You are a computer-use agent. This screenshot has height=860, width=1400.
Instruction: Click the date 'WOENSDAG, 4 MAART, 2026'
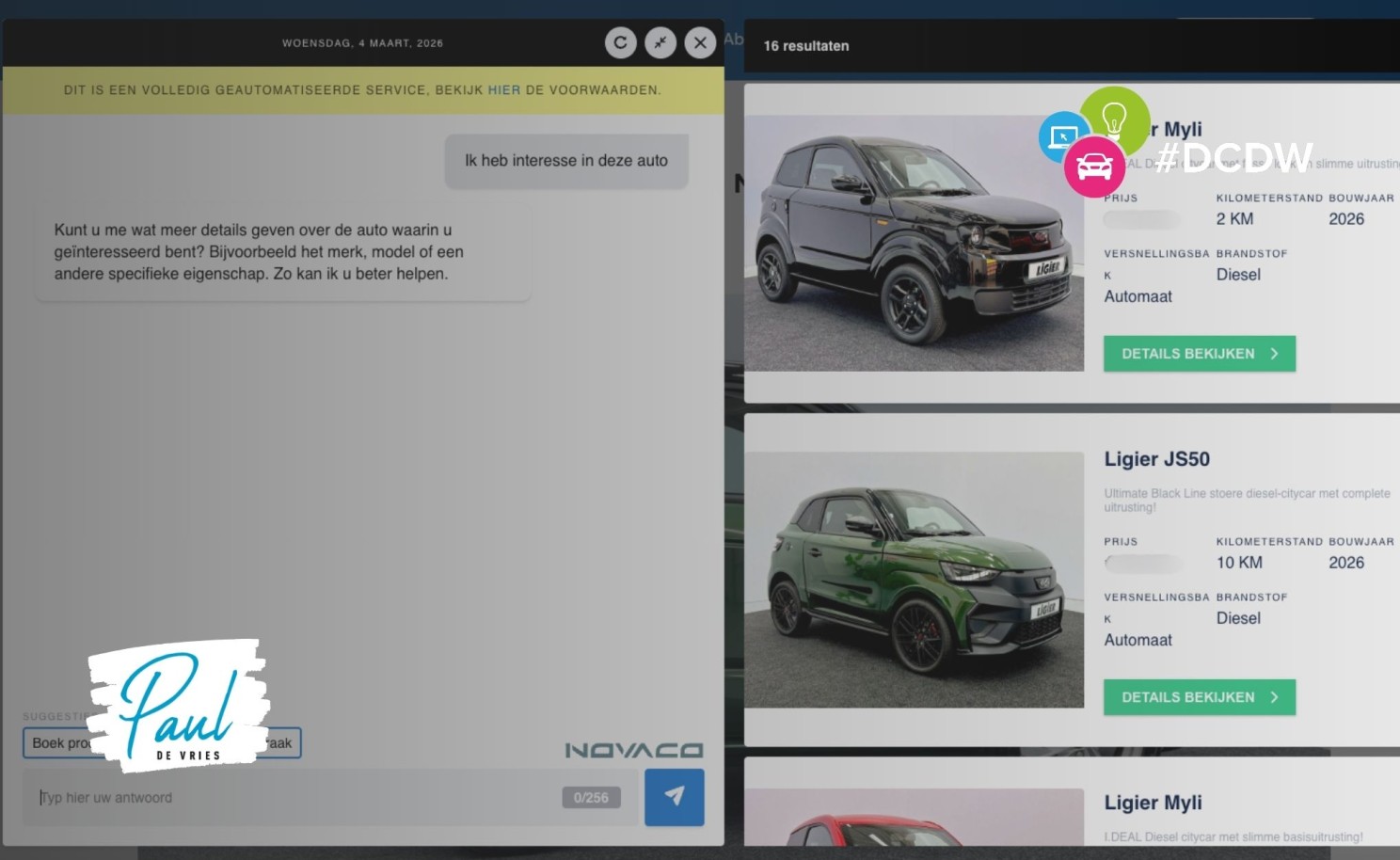point(362,43)
